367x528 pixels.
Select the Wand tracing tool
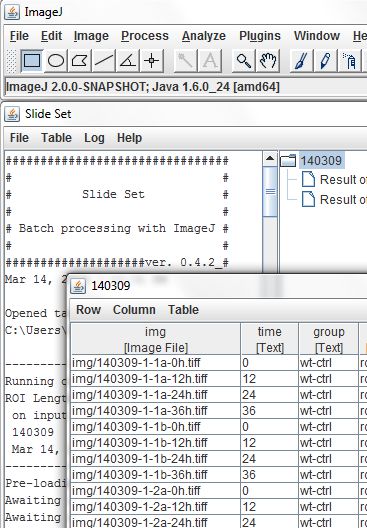click(186, 61)
